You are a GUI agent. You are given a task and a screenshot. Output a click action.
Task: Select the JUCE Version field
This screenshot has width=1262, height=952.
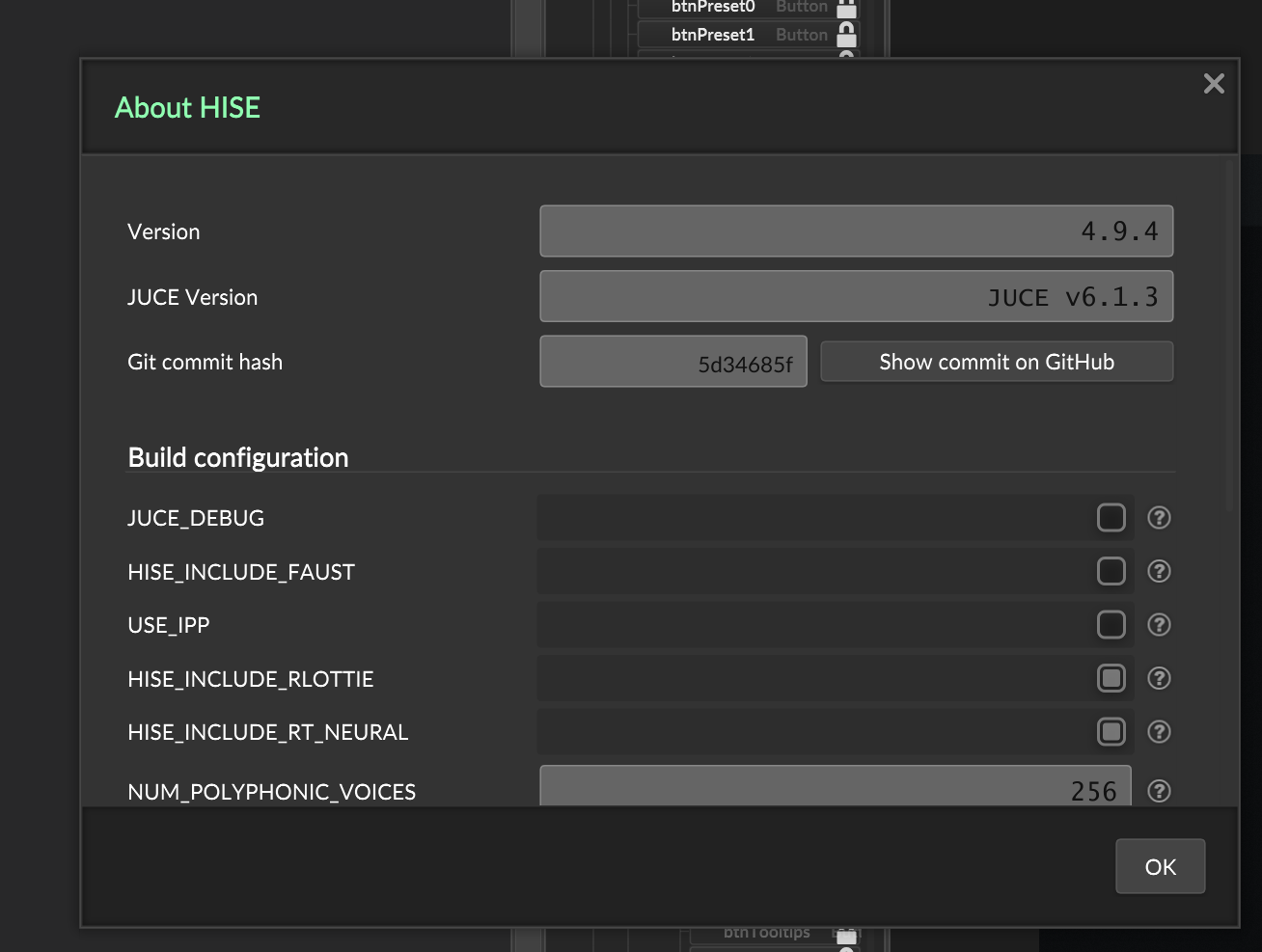856,296
